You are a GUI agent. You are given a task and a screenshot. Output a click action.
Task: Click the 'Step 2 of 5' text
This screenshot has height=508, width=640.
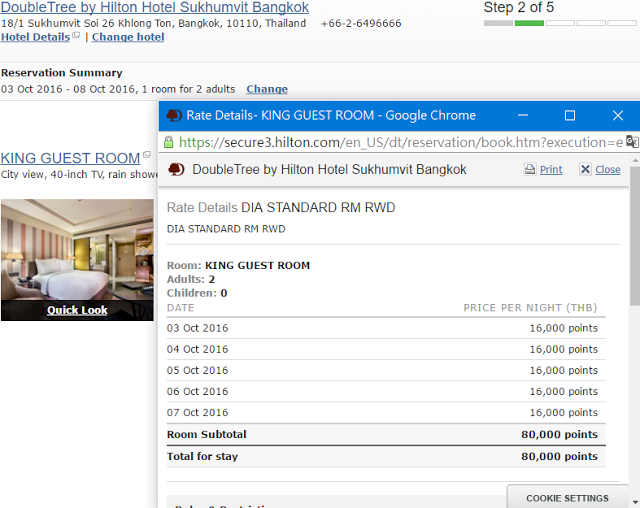point(518,7)
